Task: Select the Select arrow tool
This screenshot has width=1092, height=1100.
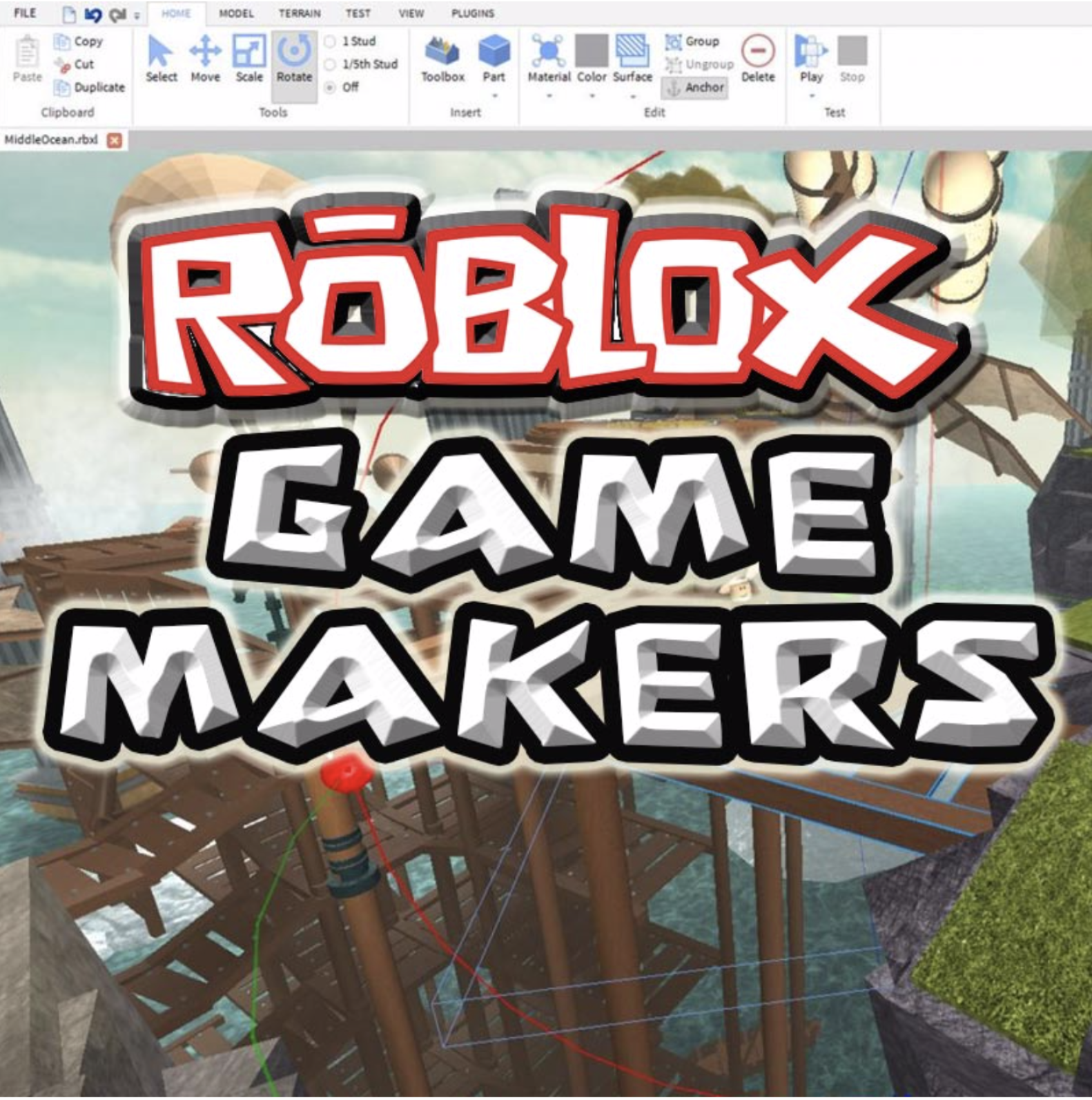Action: coord(161,60)
